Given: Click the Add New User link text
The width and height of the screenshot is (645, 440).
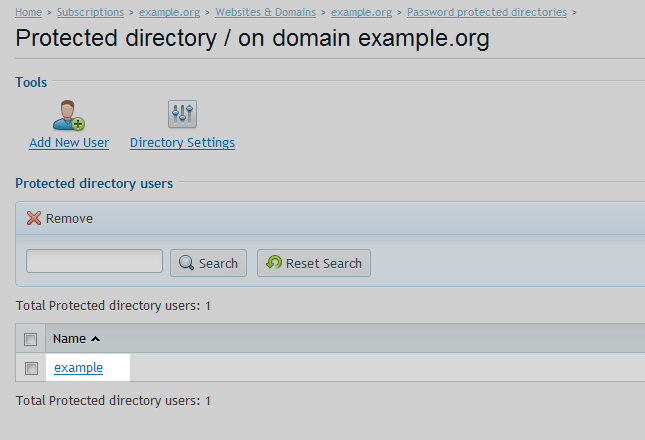Looking at the screenshot, I should click(69, 142).
